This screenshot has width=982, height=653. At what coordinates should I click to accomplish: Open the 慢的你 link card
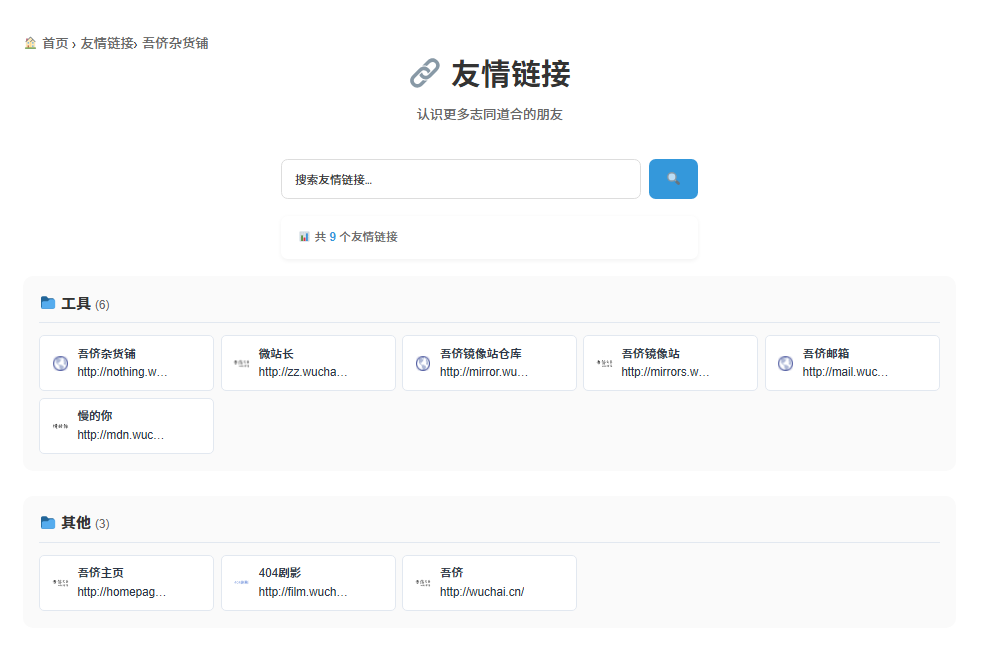pos(127,426)
